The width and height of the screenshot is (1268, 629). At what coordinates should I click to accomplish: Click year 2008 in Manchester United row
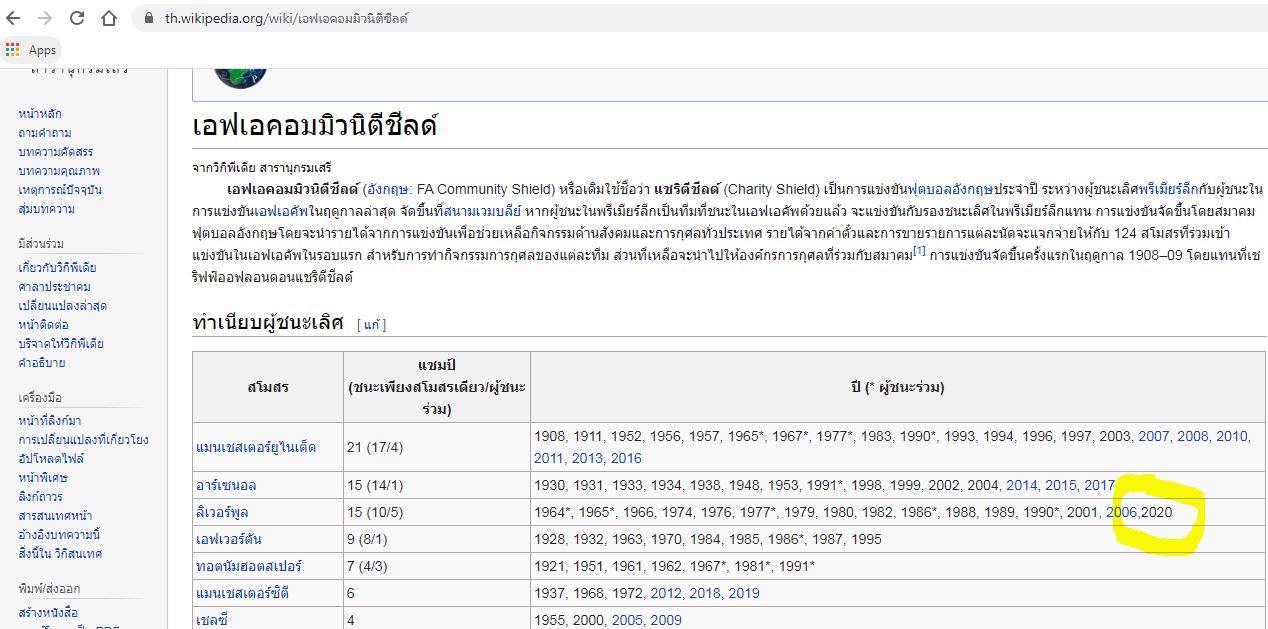coord(1192,437)
